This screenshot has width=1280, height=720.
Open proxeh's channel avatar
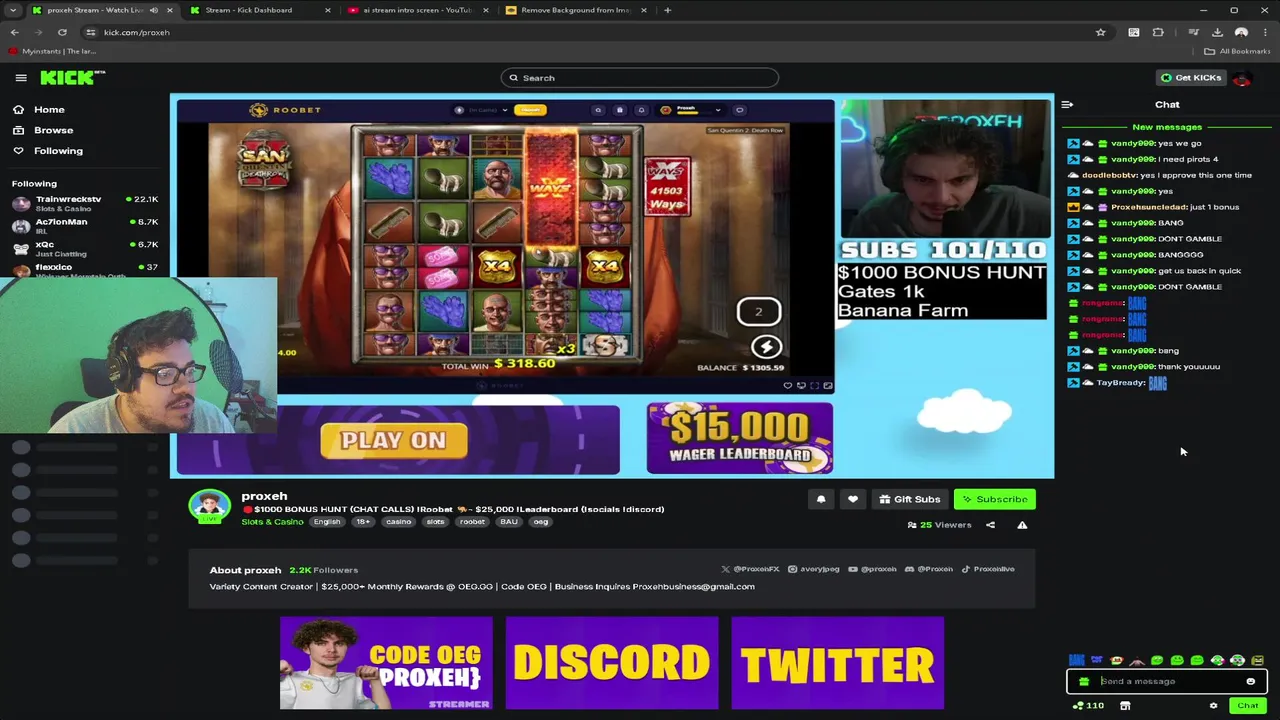209,506
